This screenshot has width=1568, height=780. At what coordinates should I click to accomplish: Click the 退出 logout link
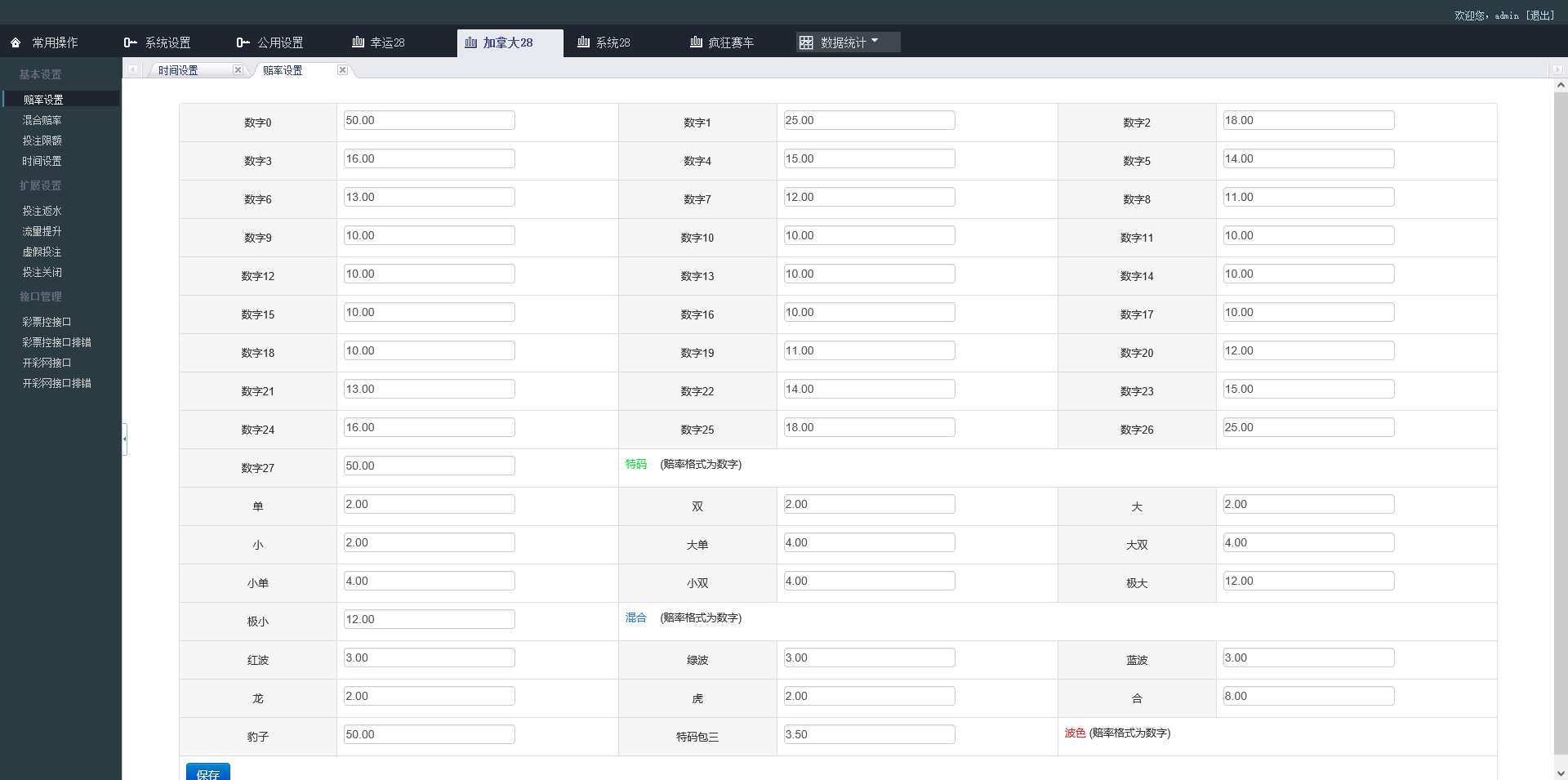pos(1539,16)
